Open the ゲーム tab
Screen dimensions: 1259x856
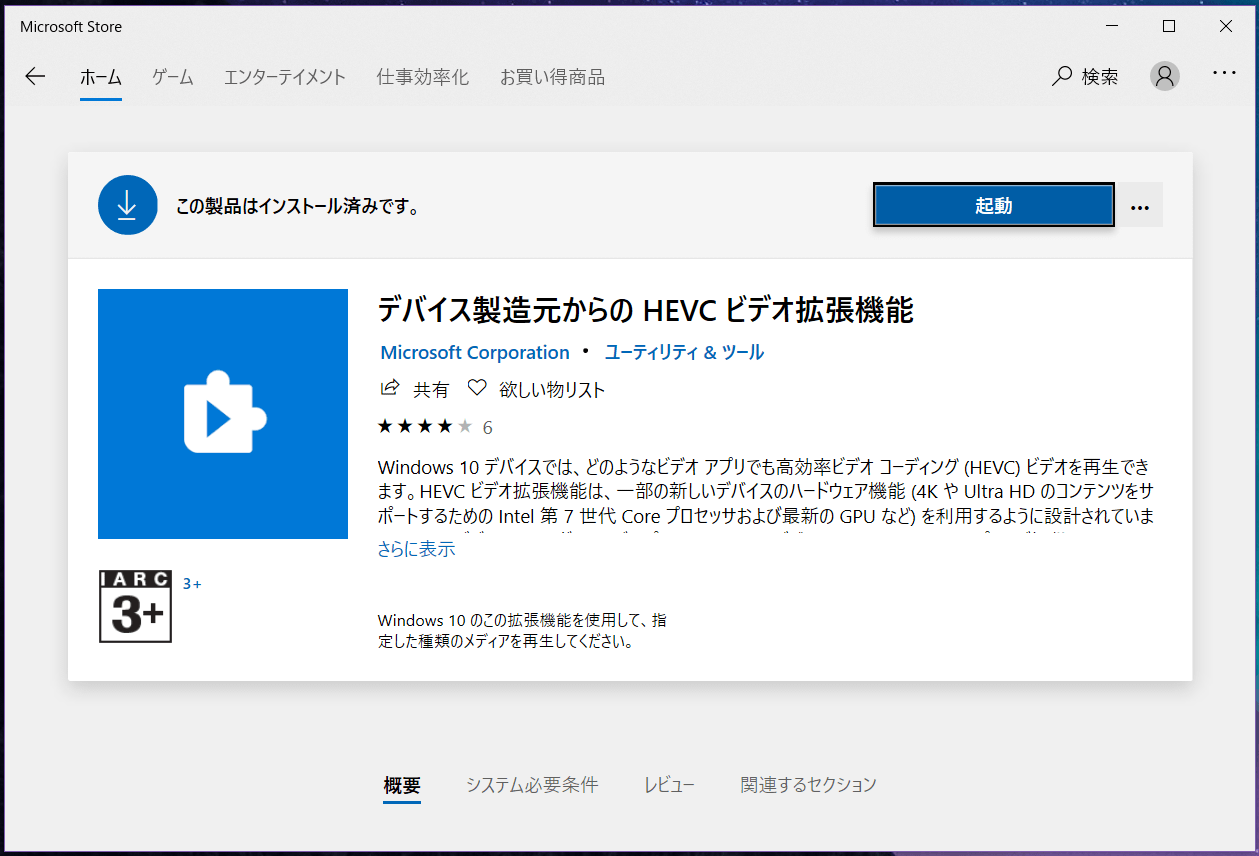point(173,77)
